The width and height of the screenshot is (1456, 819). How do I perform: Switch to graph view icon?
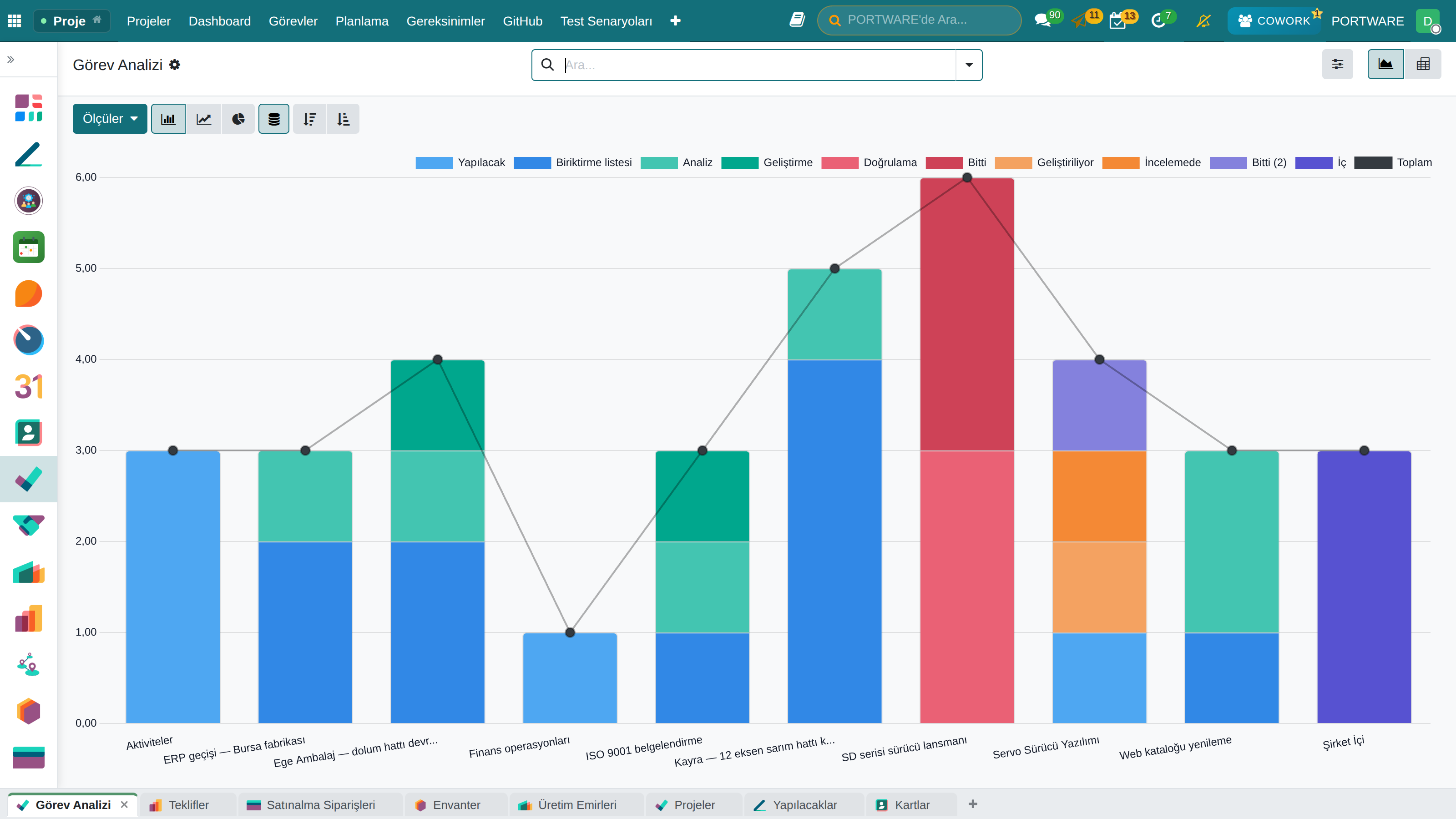tap(1385, 65)
